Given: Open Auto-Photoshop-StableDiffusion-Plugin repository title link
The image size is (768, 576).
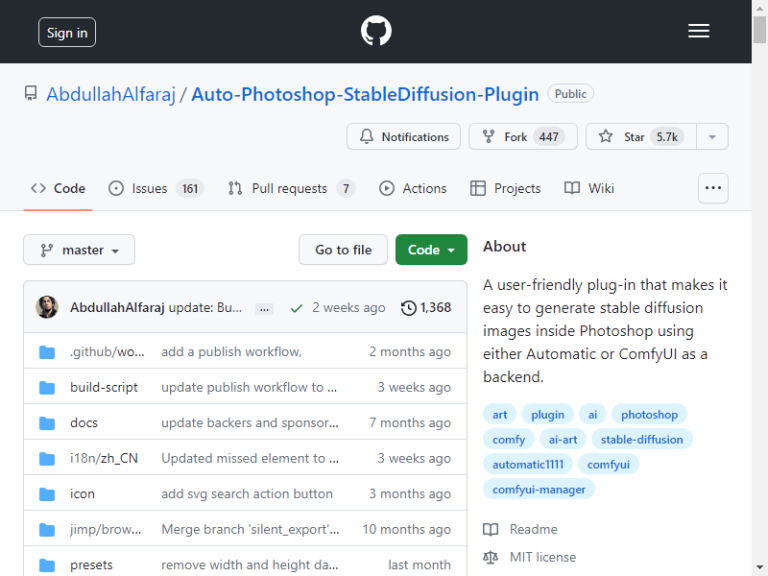Looking at the screenshot, I should pos(365,94).
